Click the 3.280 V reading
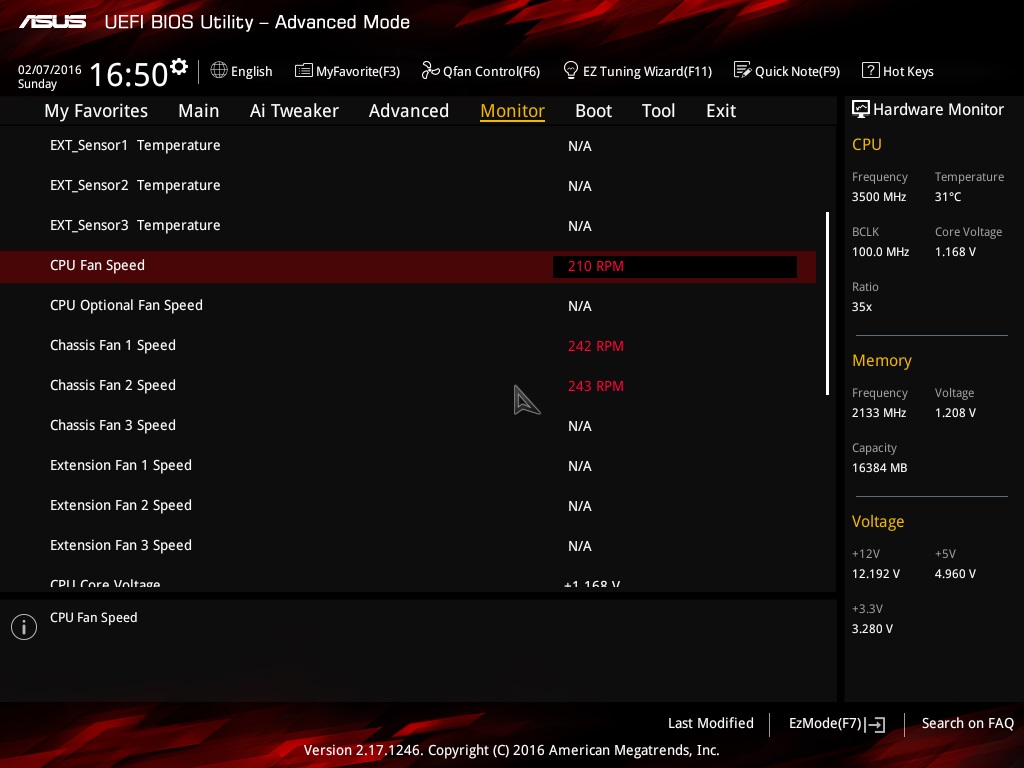 click(872, 629)
